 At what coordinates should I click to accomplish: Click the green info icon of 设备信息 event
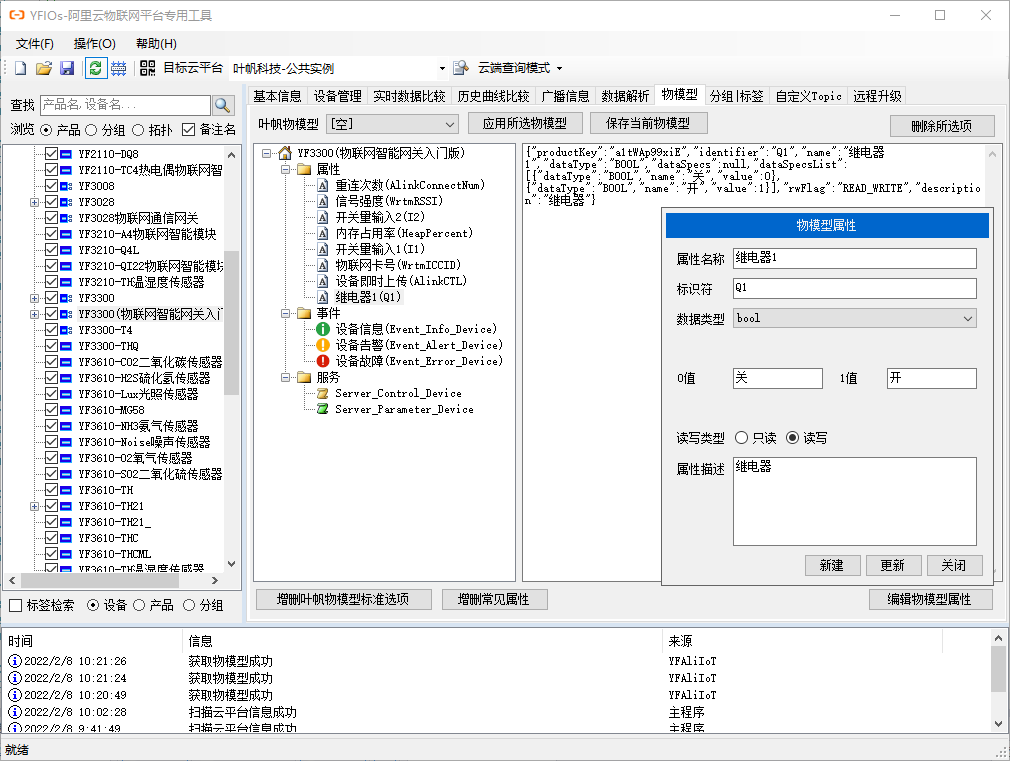coord(323,329)
